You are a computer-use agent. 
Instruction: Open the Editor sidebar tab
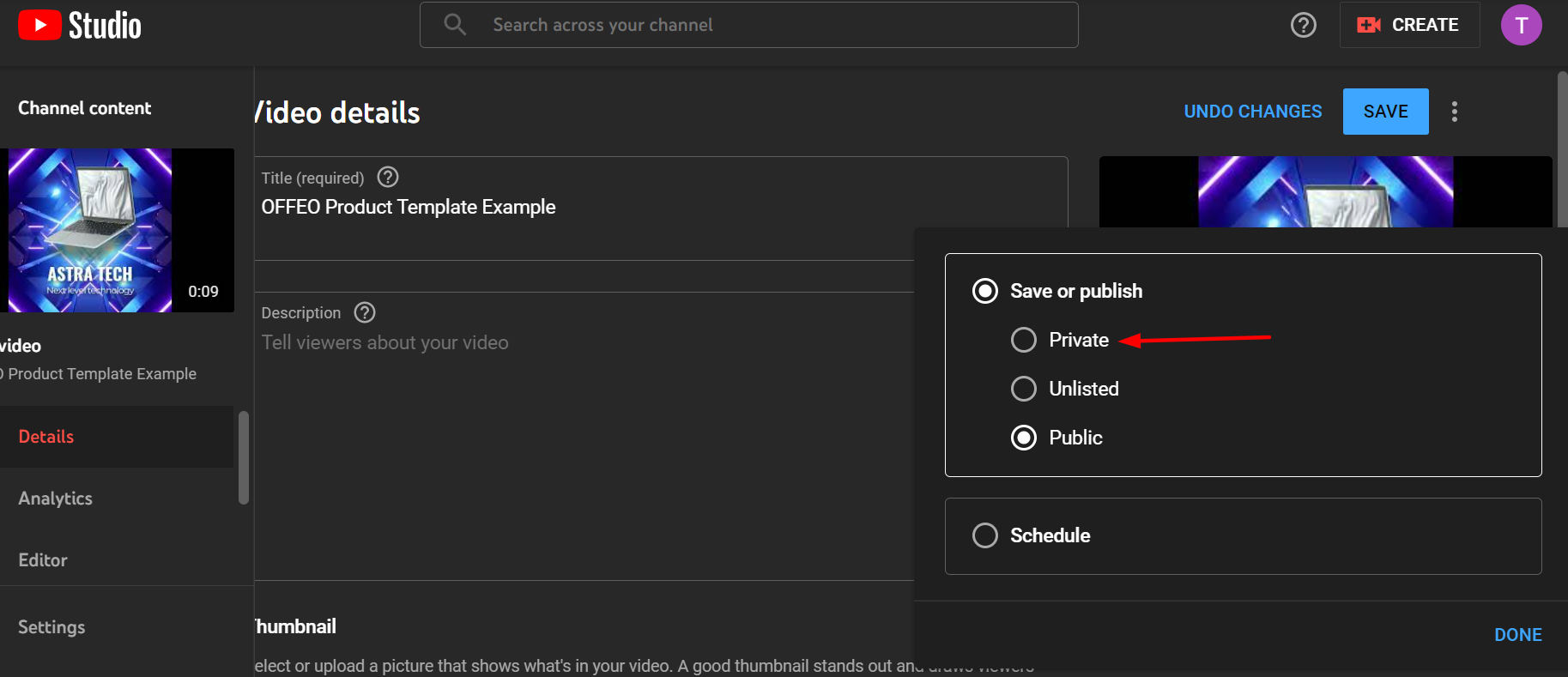tap(43, 560)
